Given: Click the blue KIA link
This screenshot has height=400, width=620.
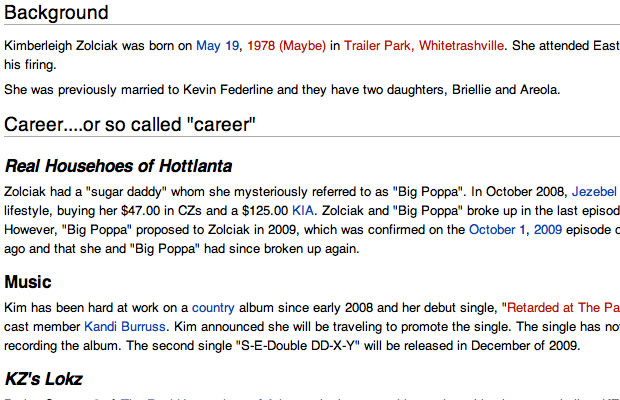Looking at the screenshot, I should click(303, 211).
